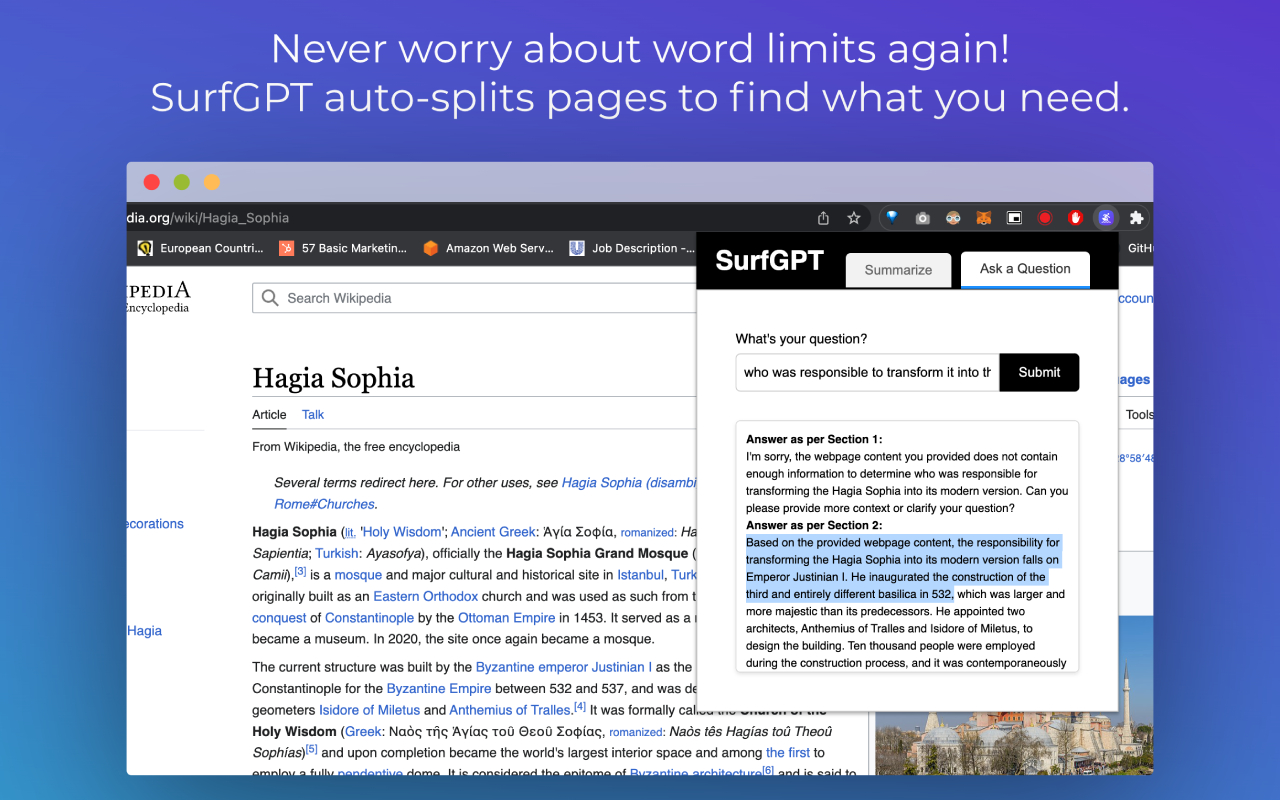Focus the Search Wikipedia field
The height and width of the screenshot is (800, 1280).
(474, 298)
